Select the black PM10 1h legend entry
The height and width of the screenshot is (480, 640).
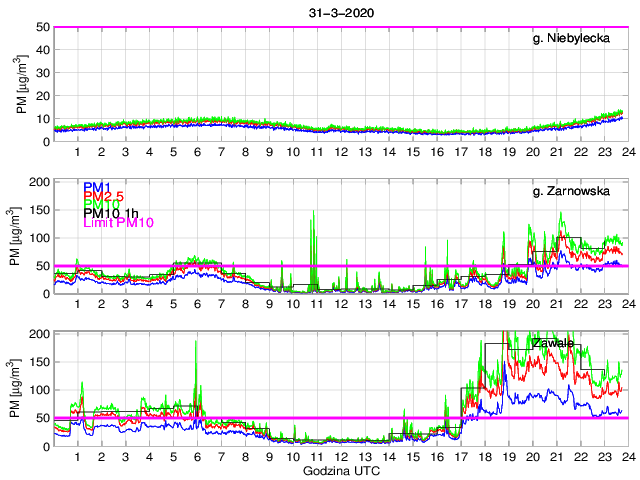click(110, 213)
